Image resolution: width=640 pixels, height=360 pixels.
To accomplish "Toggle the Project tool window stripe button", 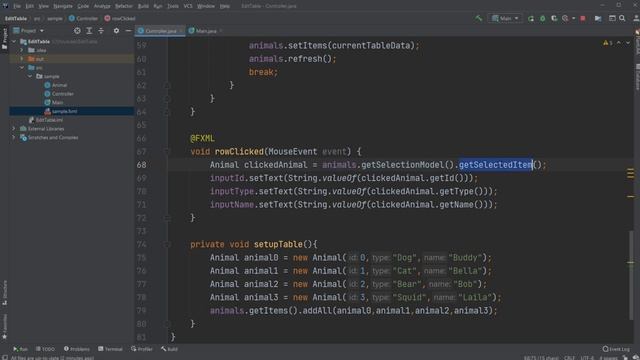I will point(4,39).
